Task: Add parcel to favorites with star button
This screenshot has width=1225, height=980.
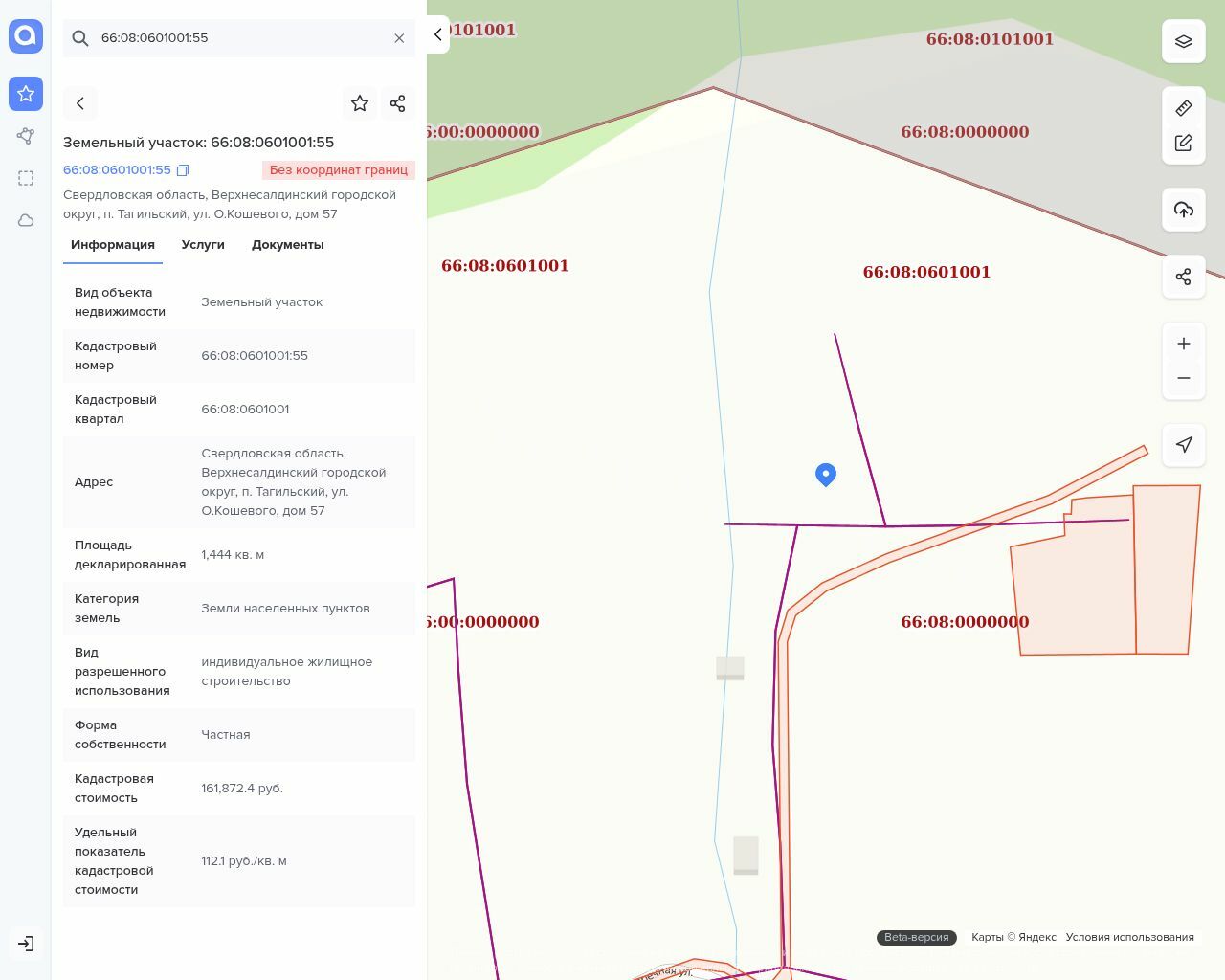Action: pyautogui.click(x=360, y=103)
